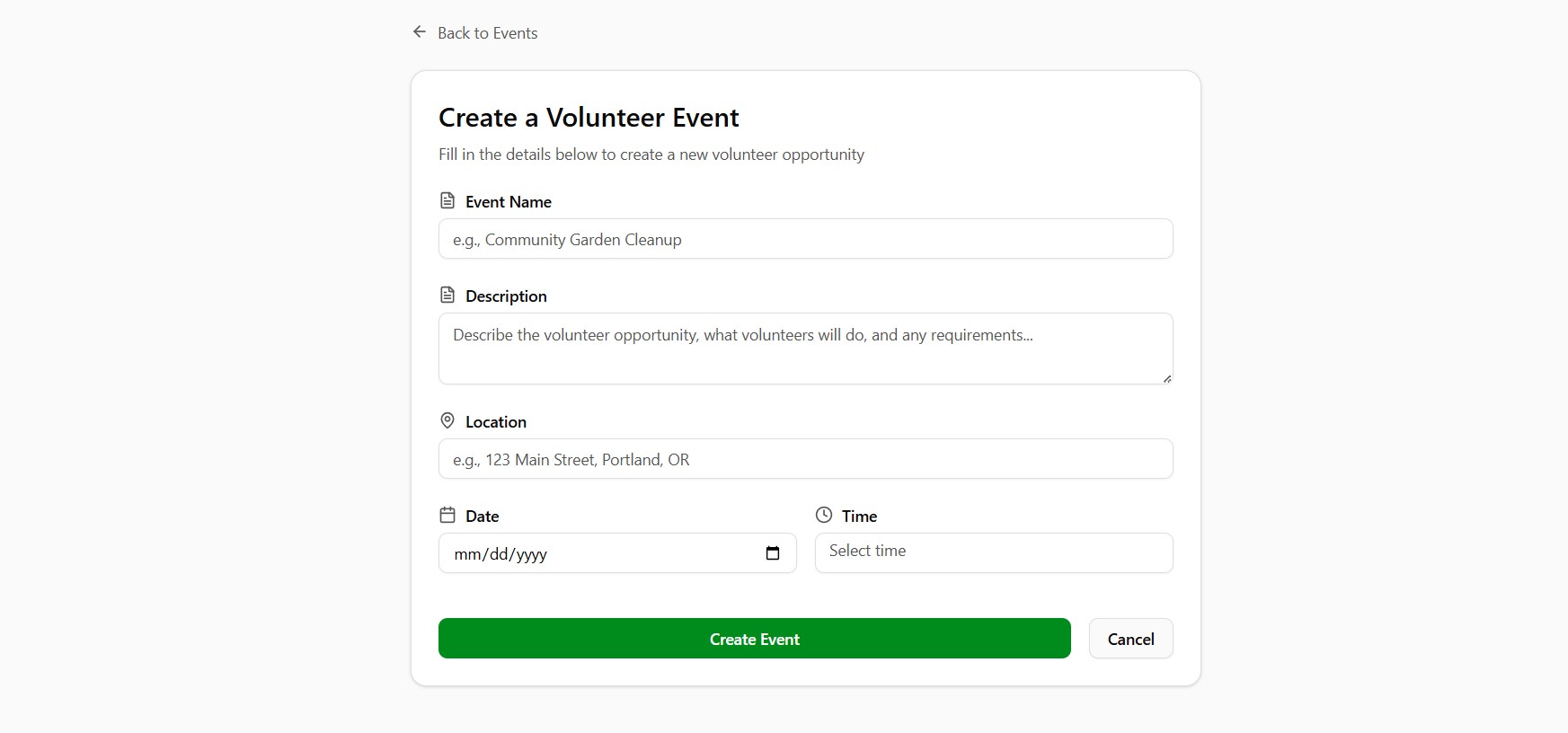Open the Select time dropdown
Screen dimensions: 1568x733
pos(993,552)
